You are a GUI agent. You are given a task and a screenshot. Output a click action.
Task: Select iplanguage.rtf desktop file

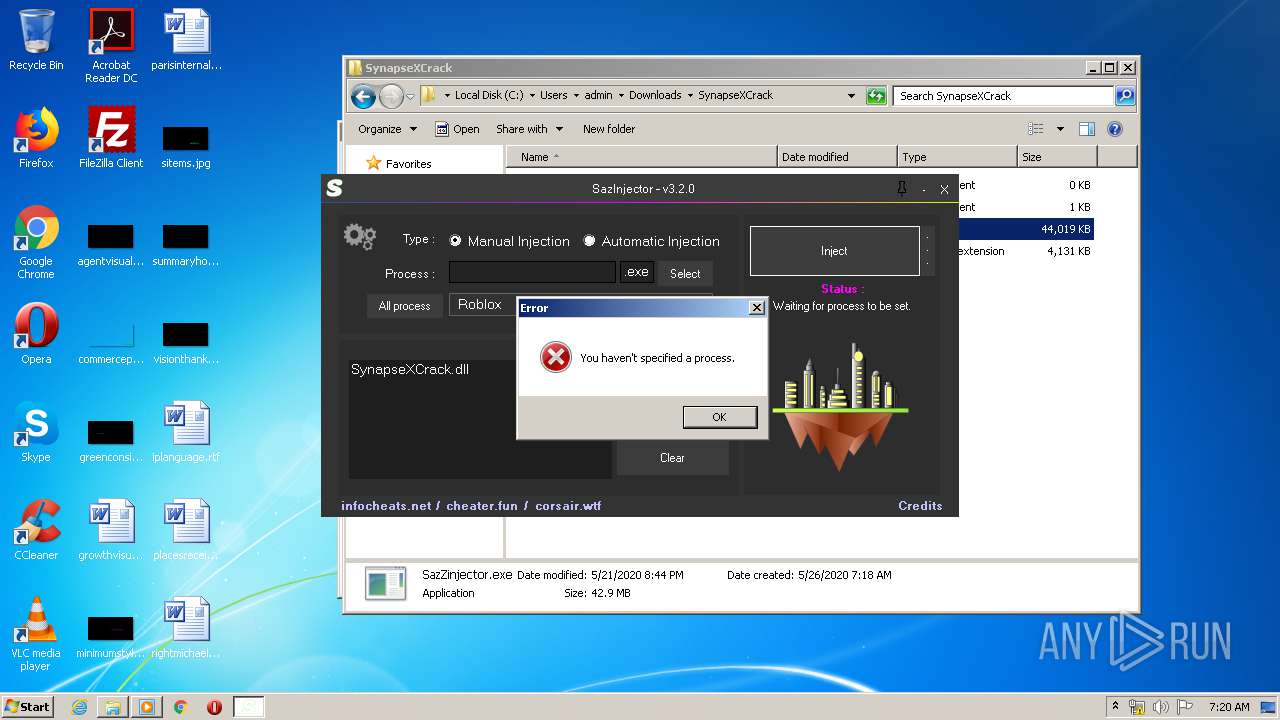click(x=186, y=432)
